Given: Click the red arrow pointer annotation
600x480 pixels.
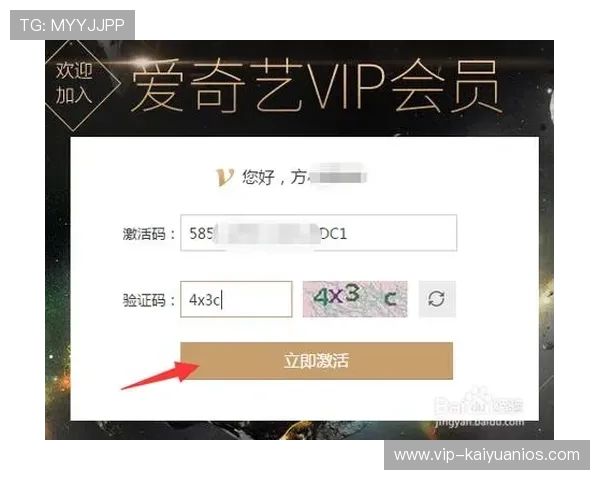Looking at the screenshot, I should (x=161, y=376).
